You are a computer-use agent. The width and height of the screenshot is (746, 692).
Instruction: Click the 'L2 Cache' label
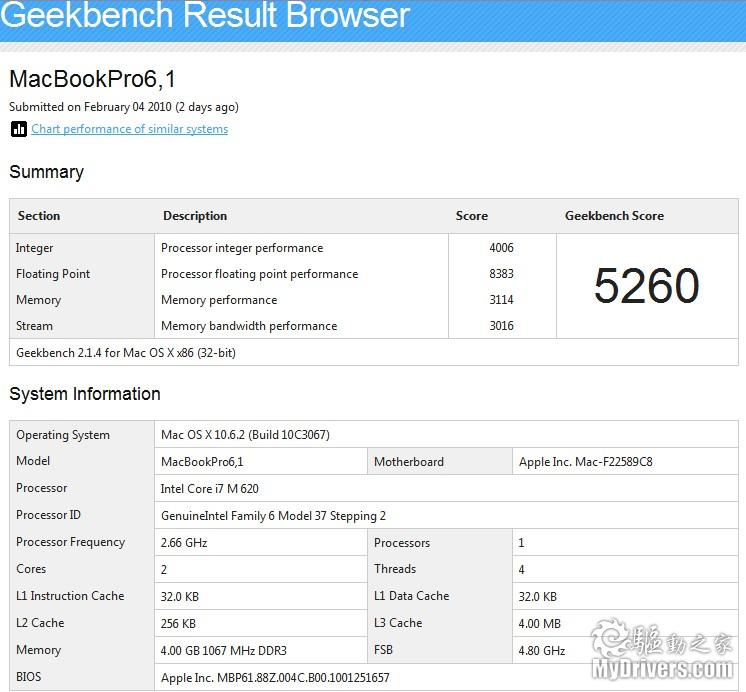[x=40, y=623]
